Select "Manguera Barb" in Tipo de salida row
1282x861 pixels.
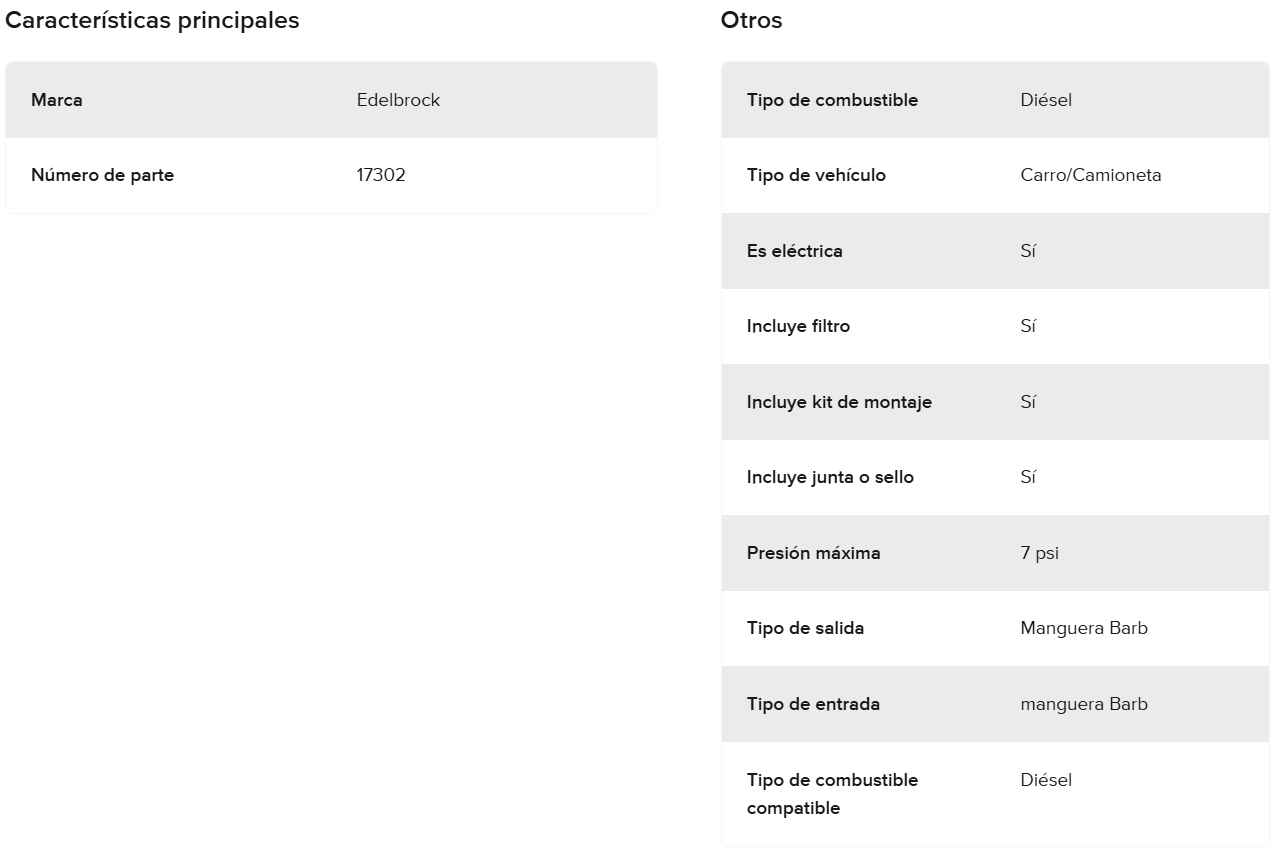[x=1084, y=628]
